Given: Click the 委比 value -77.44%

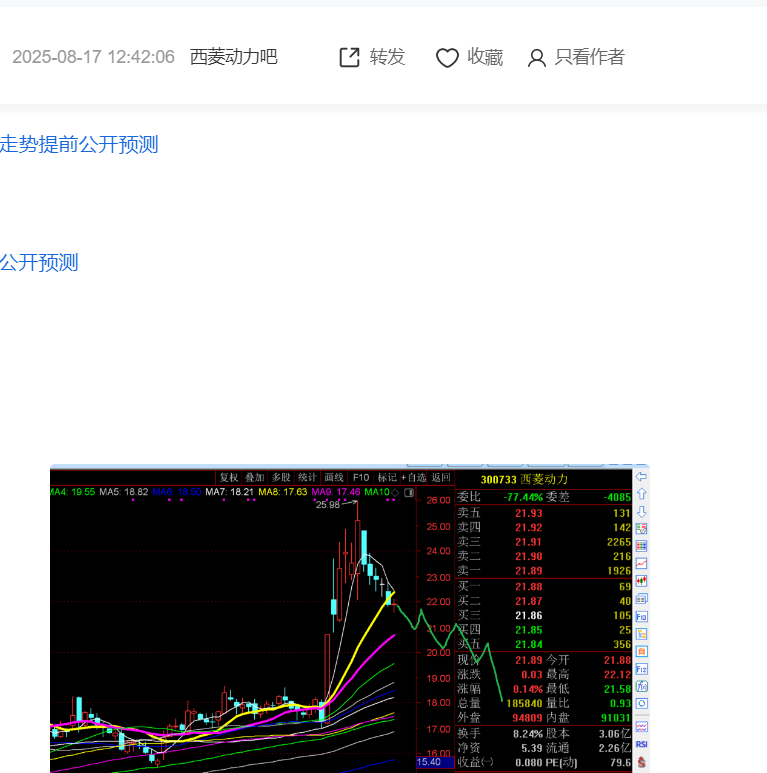Looking at the screenshot, I should click(x=523, y=497).
